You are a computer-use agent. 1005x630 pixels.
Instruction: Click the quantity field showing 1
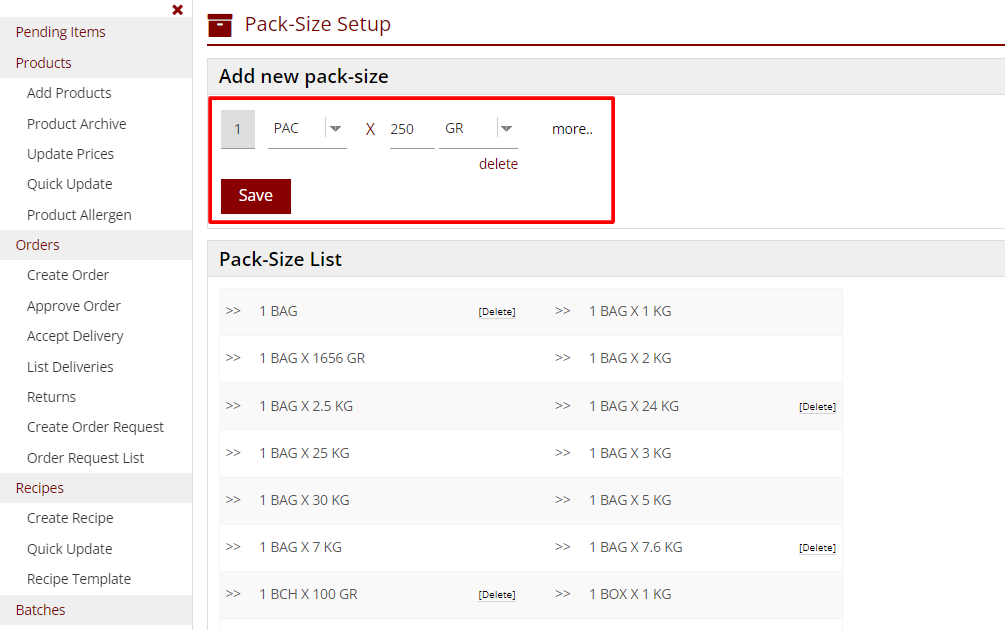(x=238, y=129)
